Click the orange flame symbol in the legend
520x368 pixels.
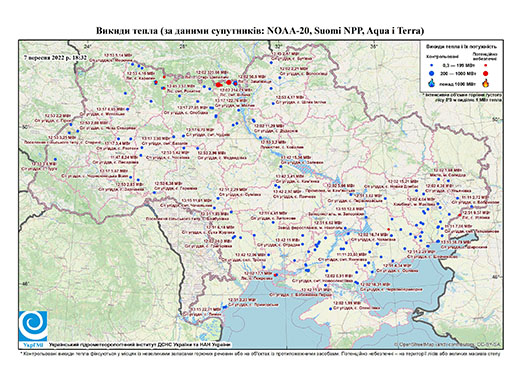485,83
